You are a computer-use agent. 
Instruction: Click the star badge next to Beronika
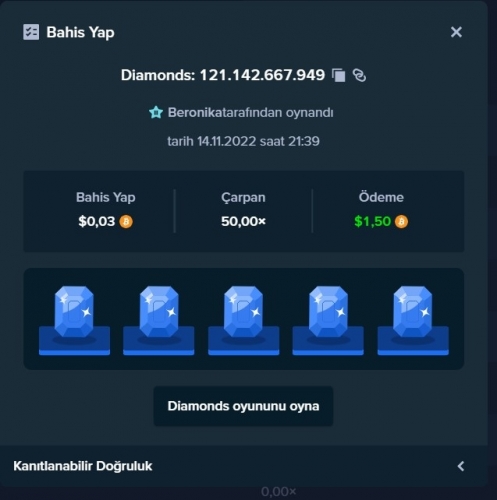[156, 113]
